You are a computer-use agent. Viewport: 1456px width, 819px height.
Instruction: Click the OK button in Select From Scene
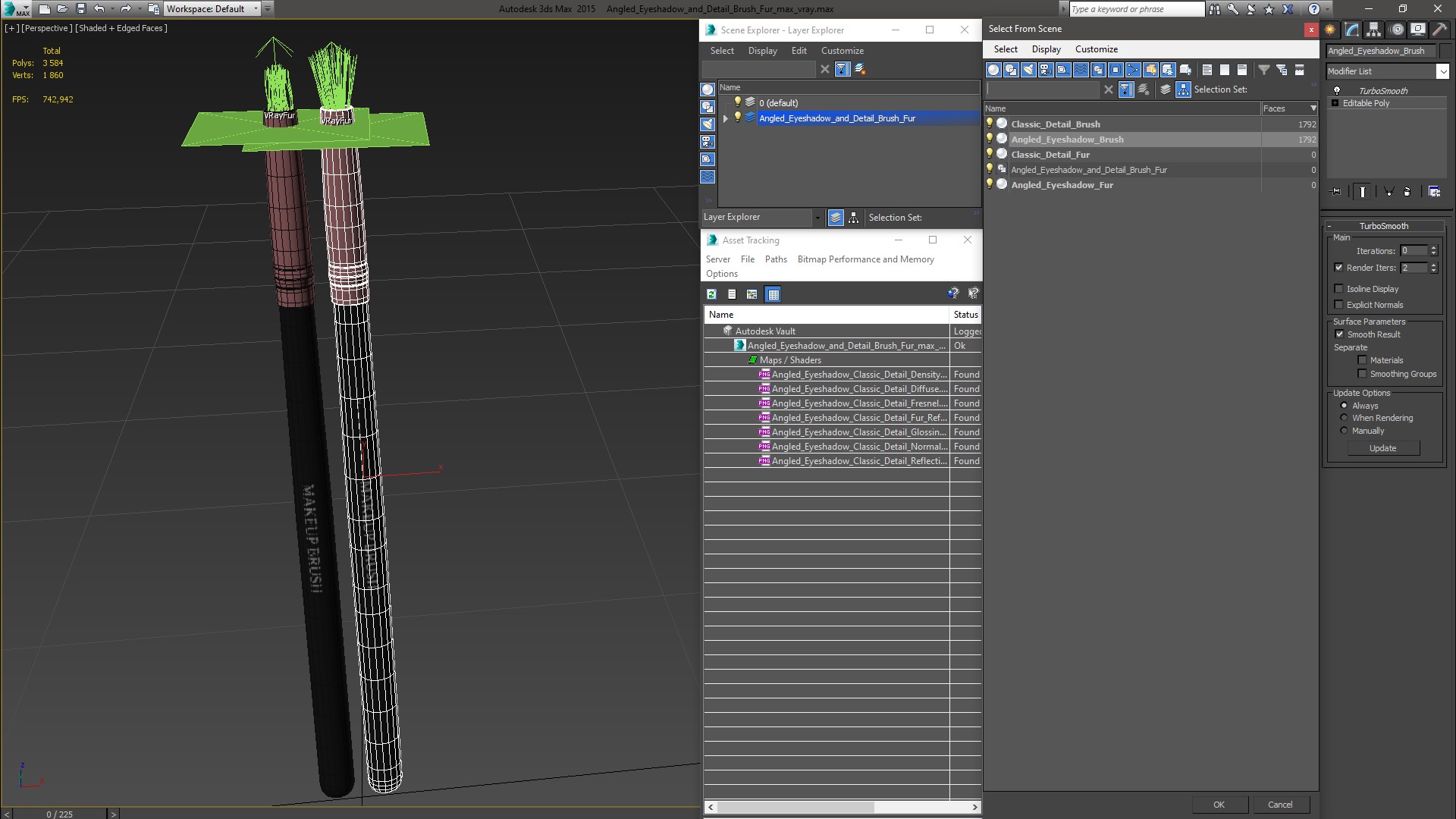tap(1218, 805)
